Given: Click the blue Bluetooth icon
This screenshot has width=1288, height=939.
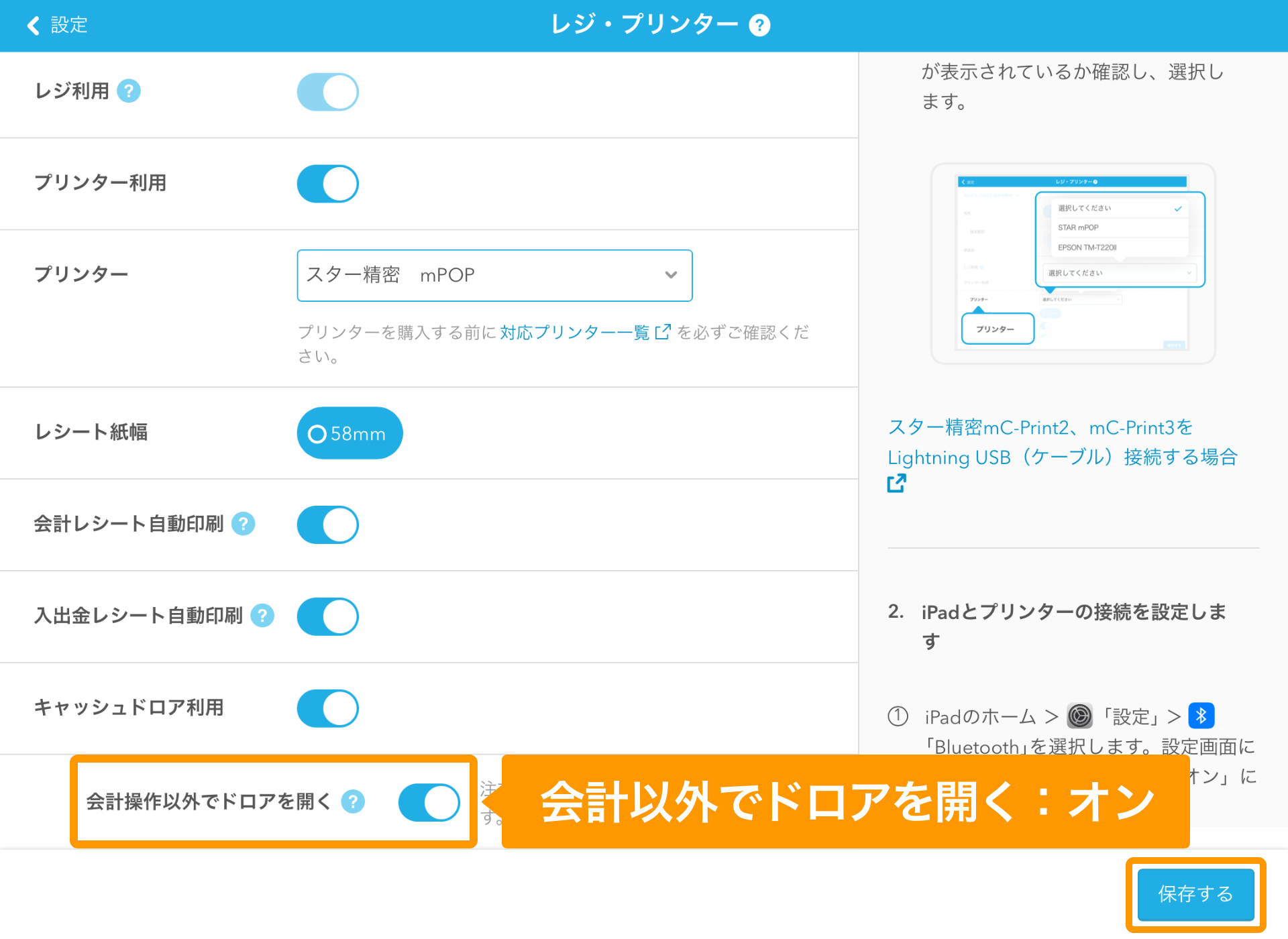Looking at the screenshot, I should tap(1201, 716).
